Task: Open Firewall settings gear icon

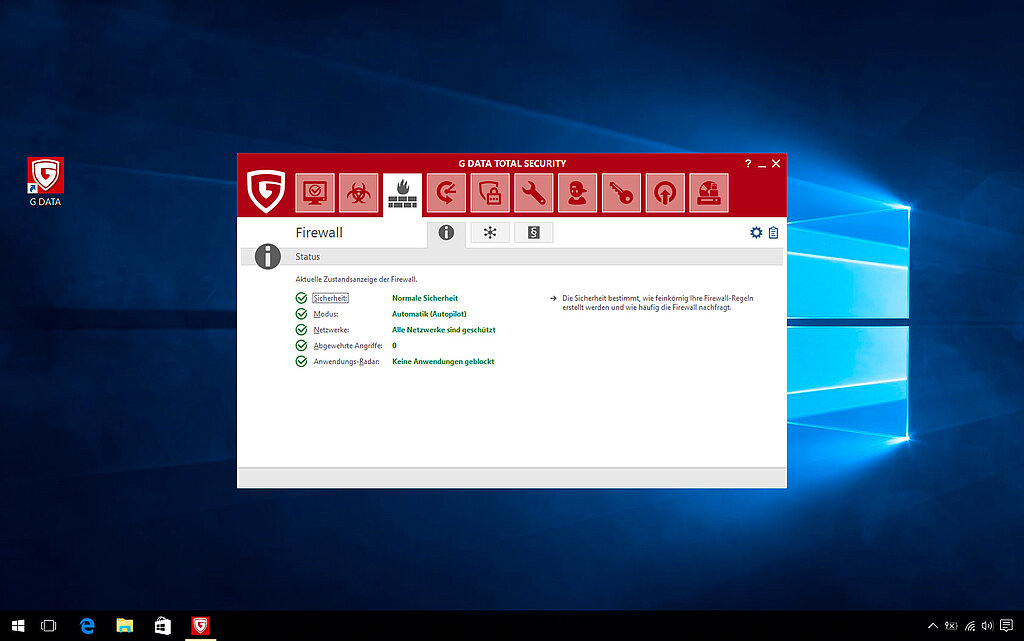Action: (x=756, y=233)
